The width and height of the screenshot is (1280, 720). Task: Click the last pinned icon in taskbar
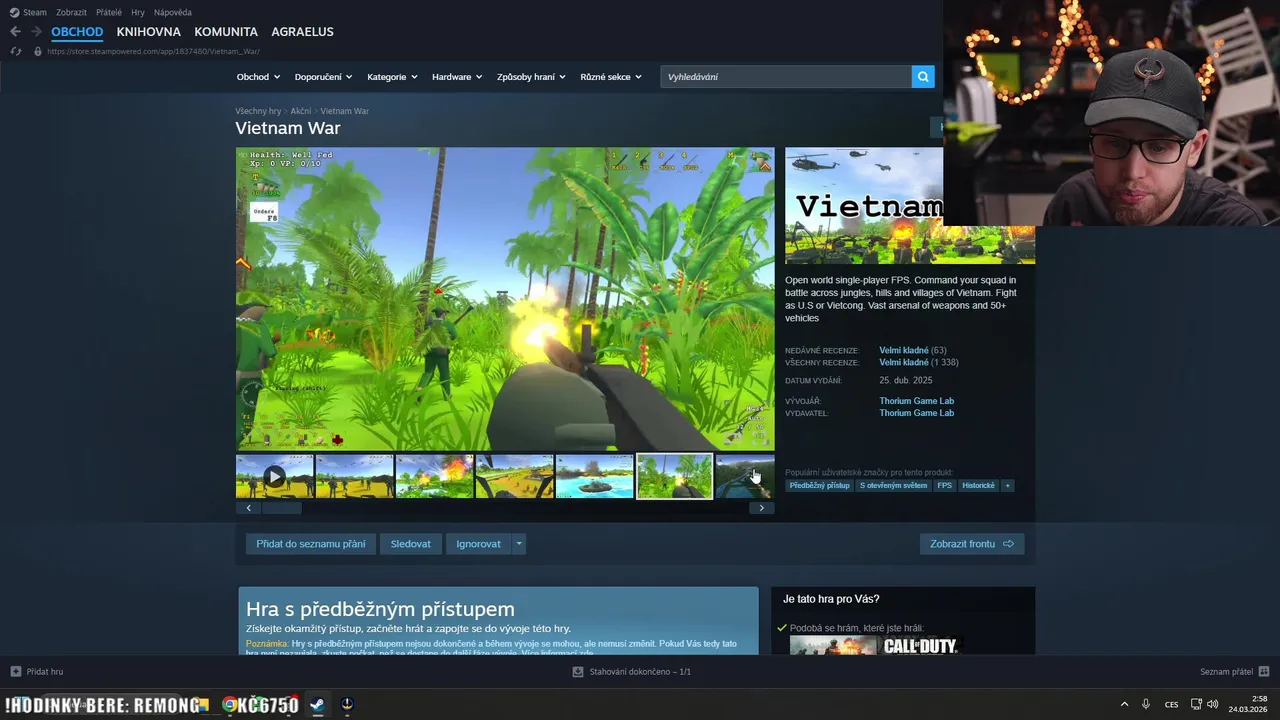[x=347, y=704]
